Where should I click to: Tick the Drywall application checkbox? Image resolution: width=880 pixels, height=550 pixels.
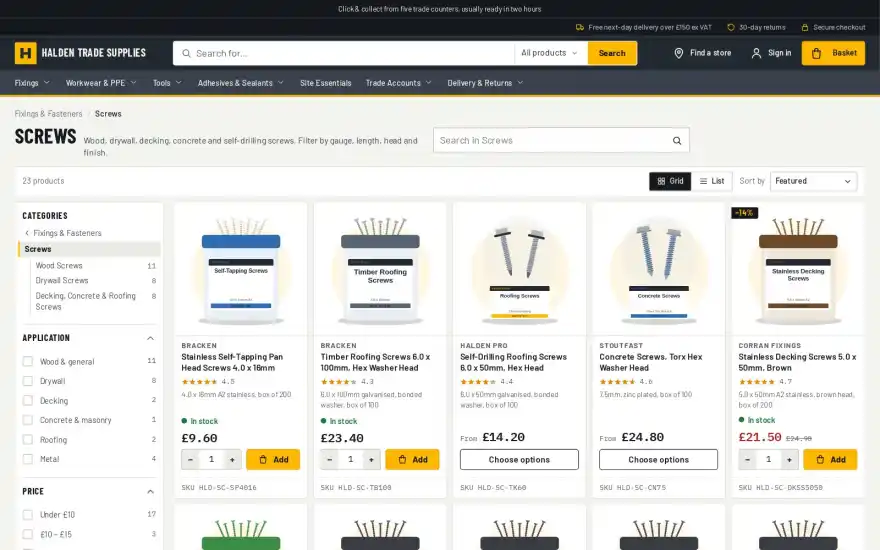[28, 381]
